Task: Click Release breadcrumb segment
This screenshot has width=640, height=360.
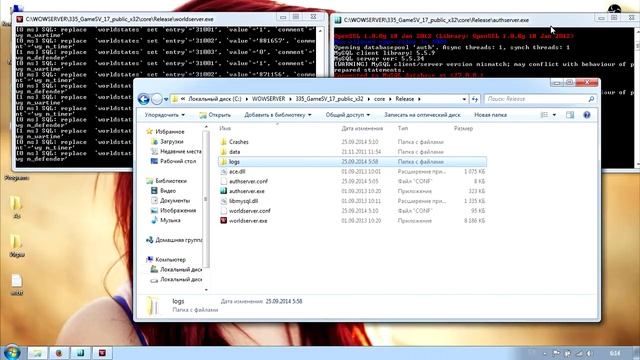Action: pyautogui.click(x=404, y=99)
